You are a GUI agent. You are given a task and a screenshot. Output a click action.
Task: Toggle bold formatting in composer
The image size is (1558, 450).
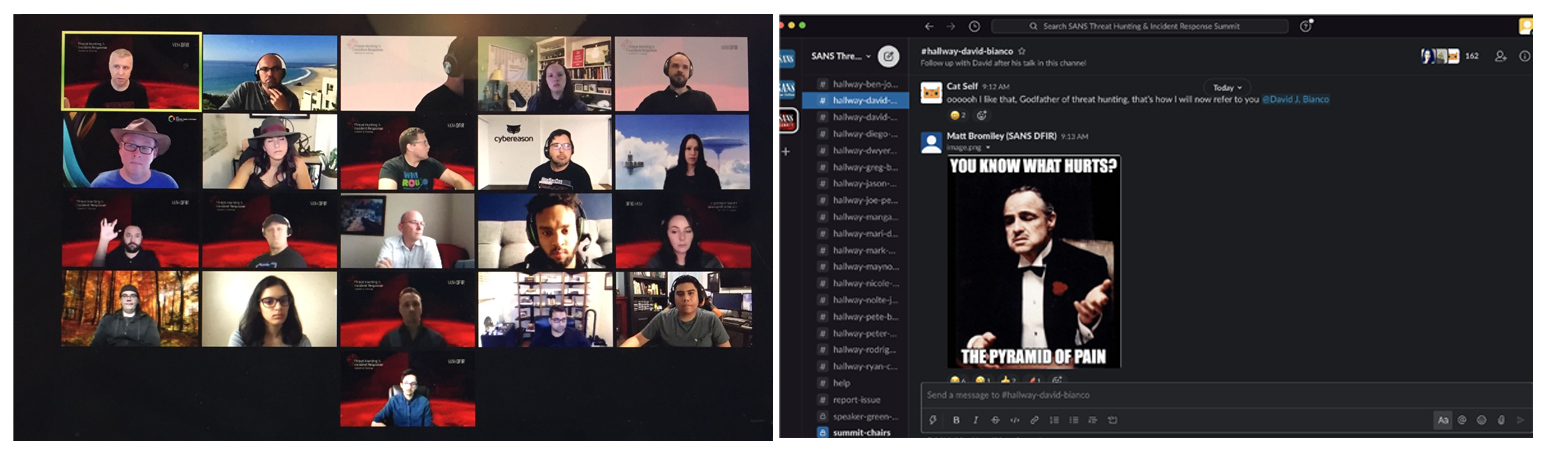click(x=956, y=420)
